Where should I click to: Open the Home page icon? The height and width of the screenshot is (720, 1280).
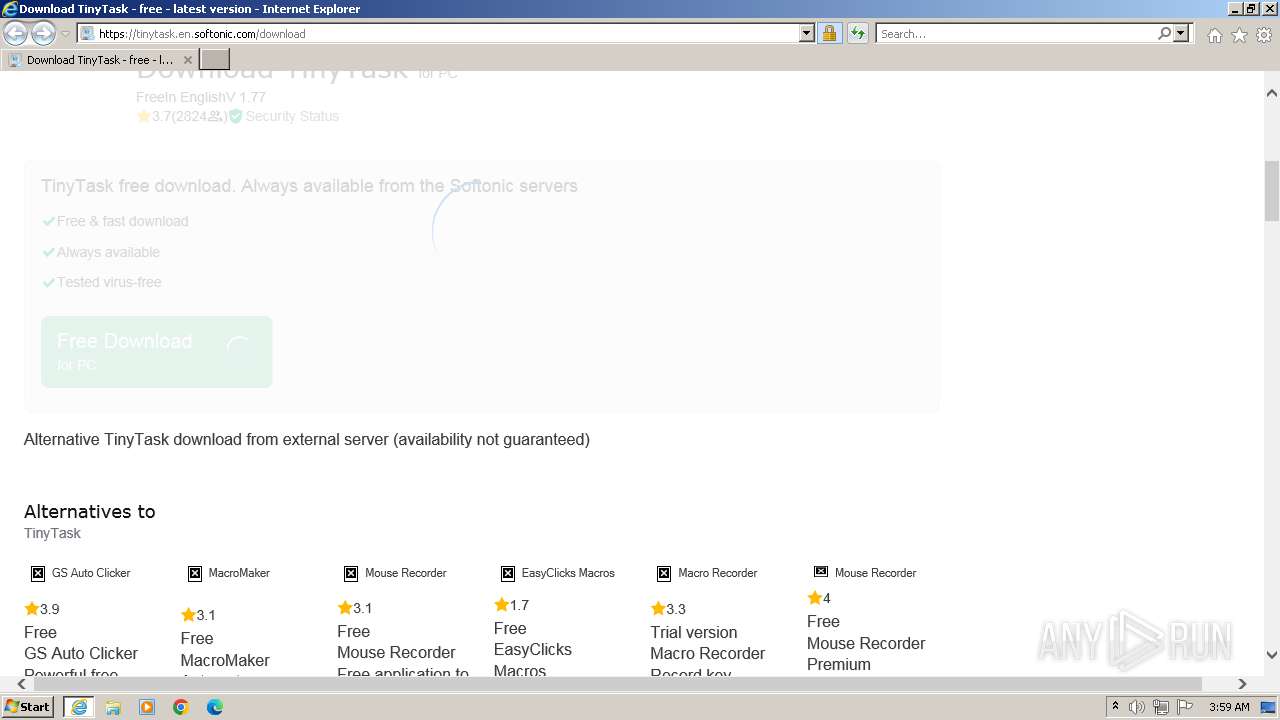[1214, 35]
